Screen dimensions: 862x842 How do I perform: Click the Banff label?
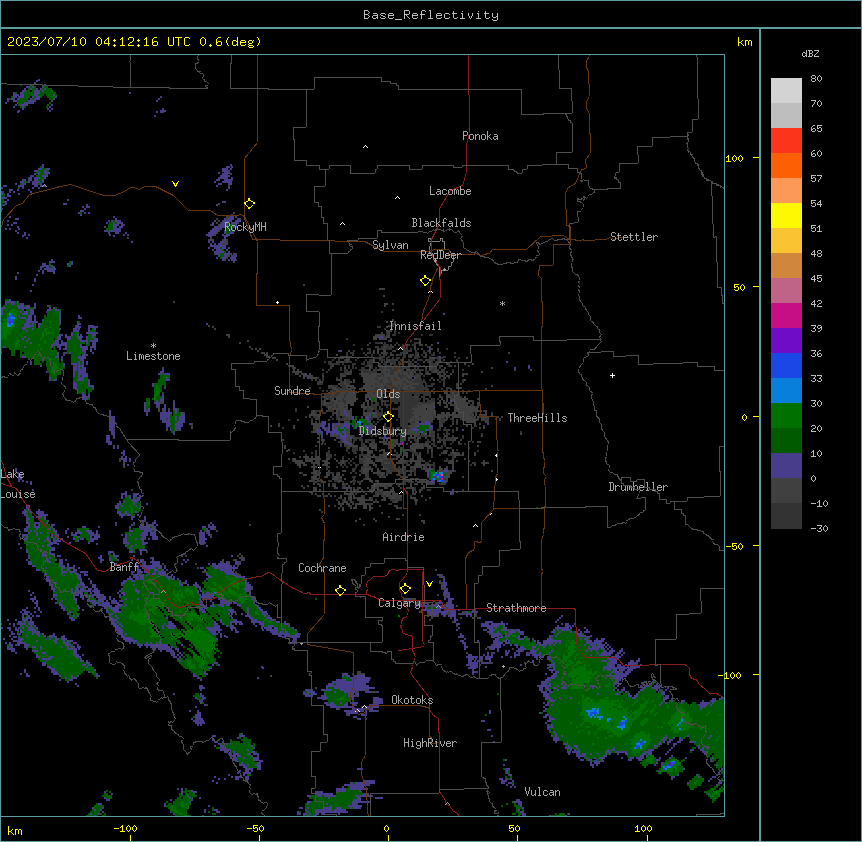pyautogui.click(x=124, y=567)
